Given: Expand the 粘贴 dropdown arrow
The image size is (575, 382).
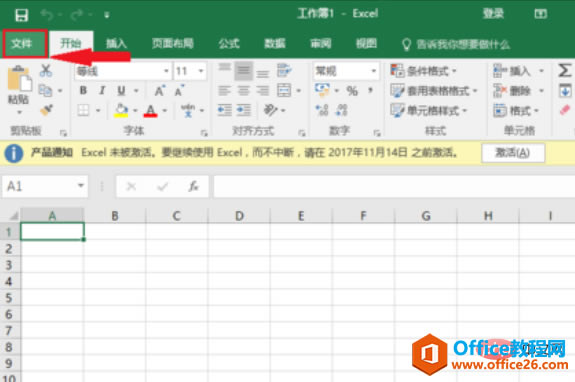Looking at the screenshot, I should [x=19, y=112].
